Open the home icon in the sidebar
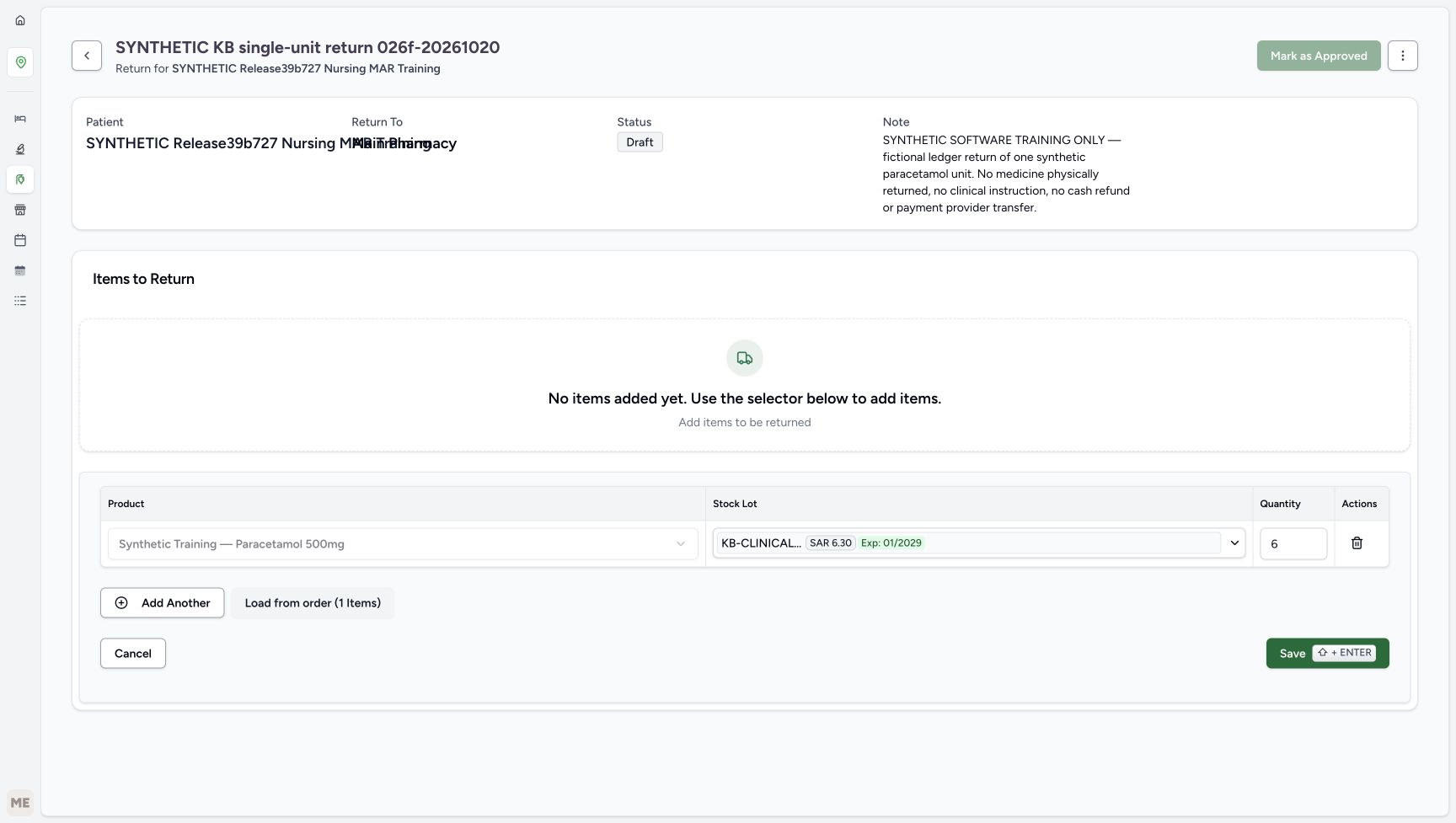Image resolution: width=1456 pixels, height=823 pixels. pos(20,20)
